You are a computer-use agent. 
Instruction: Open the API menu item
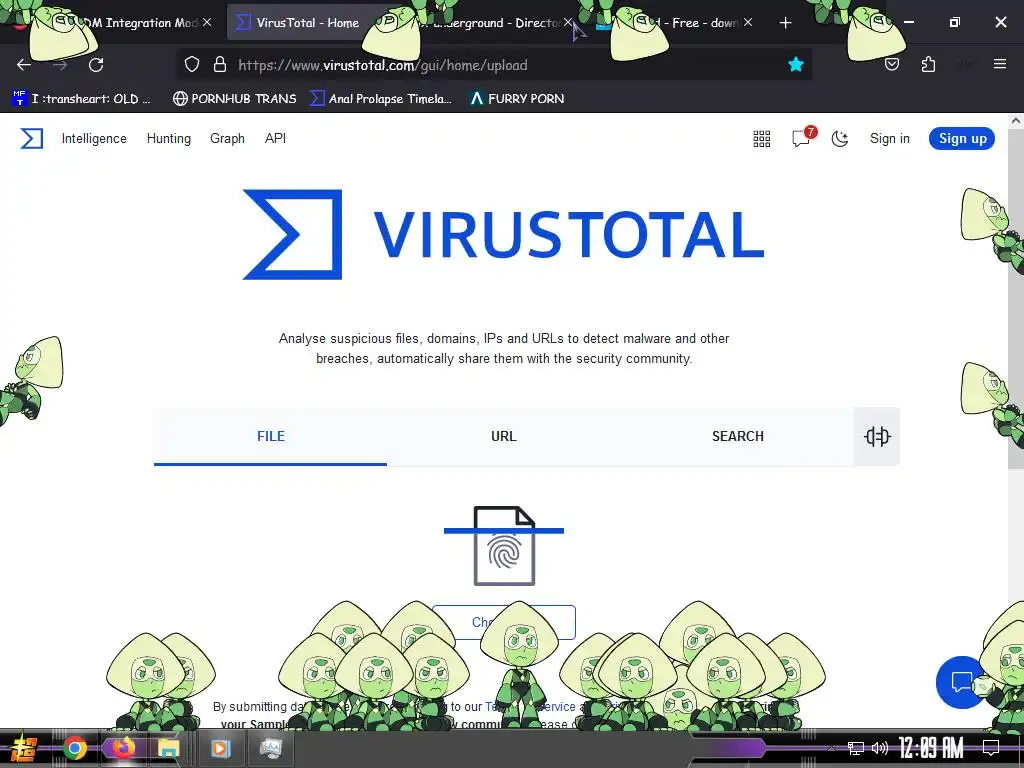click(275, 138)
